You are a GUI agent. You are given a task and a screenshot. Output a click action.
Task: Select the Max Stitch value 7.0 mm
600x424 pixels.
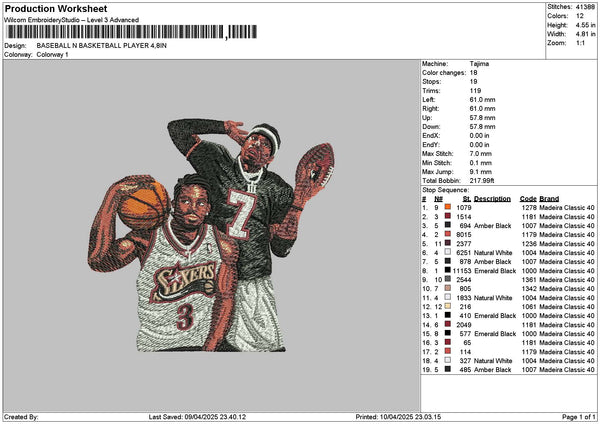[481, 154]
